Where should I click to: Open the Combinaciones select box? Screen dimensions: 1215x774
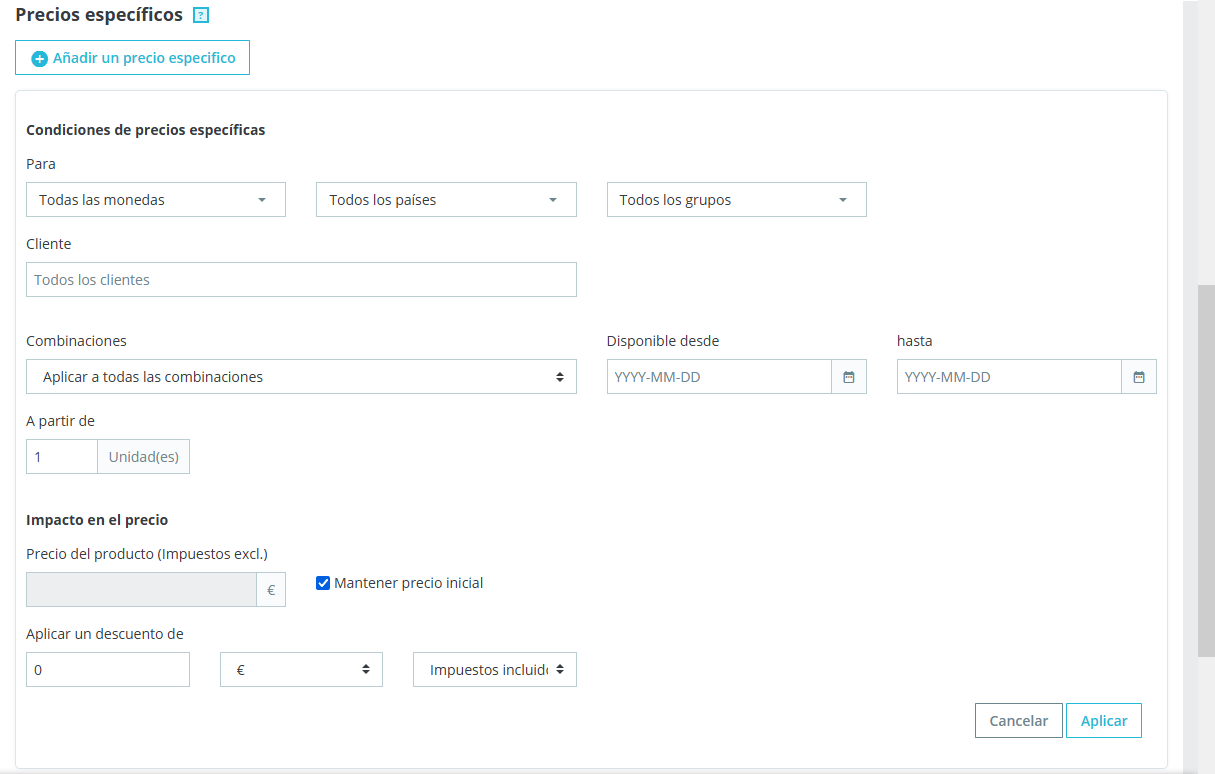[x=301, y=377]
